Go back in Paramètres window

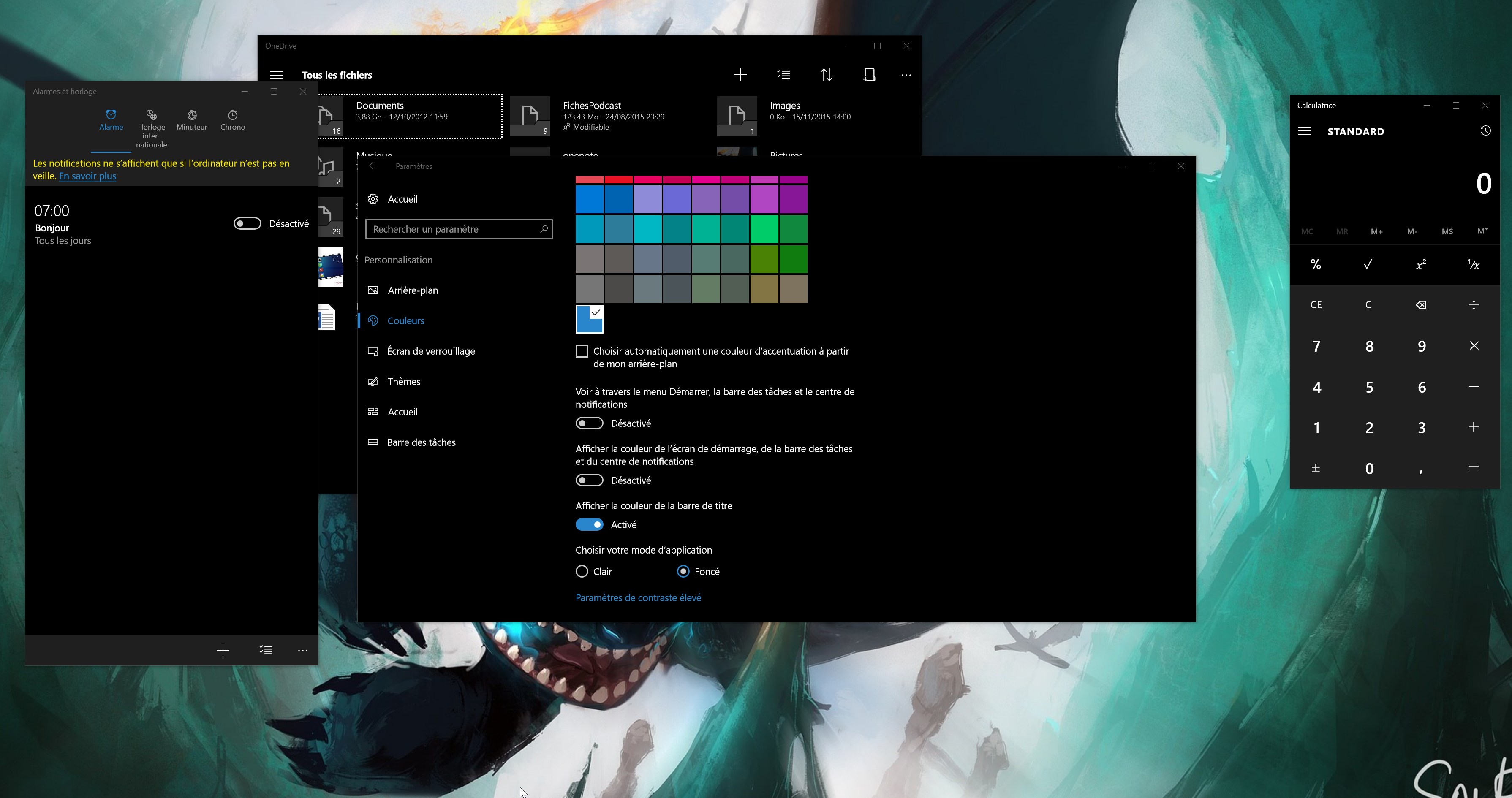(373, 166)
